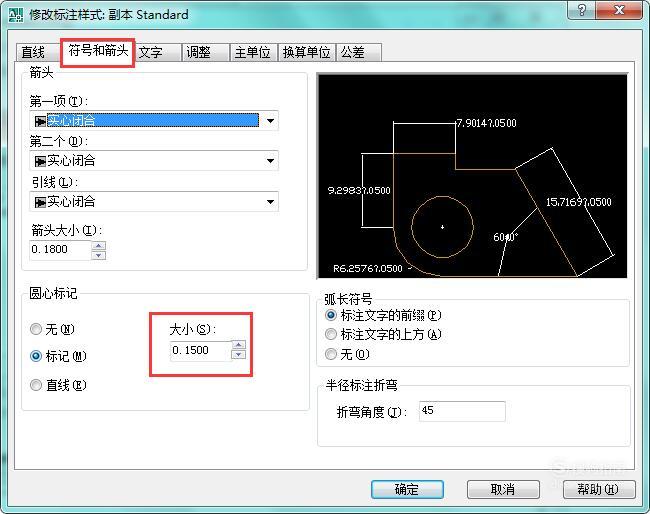Cancel with the 取消 button

tap(503, 490)
